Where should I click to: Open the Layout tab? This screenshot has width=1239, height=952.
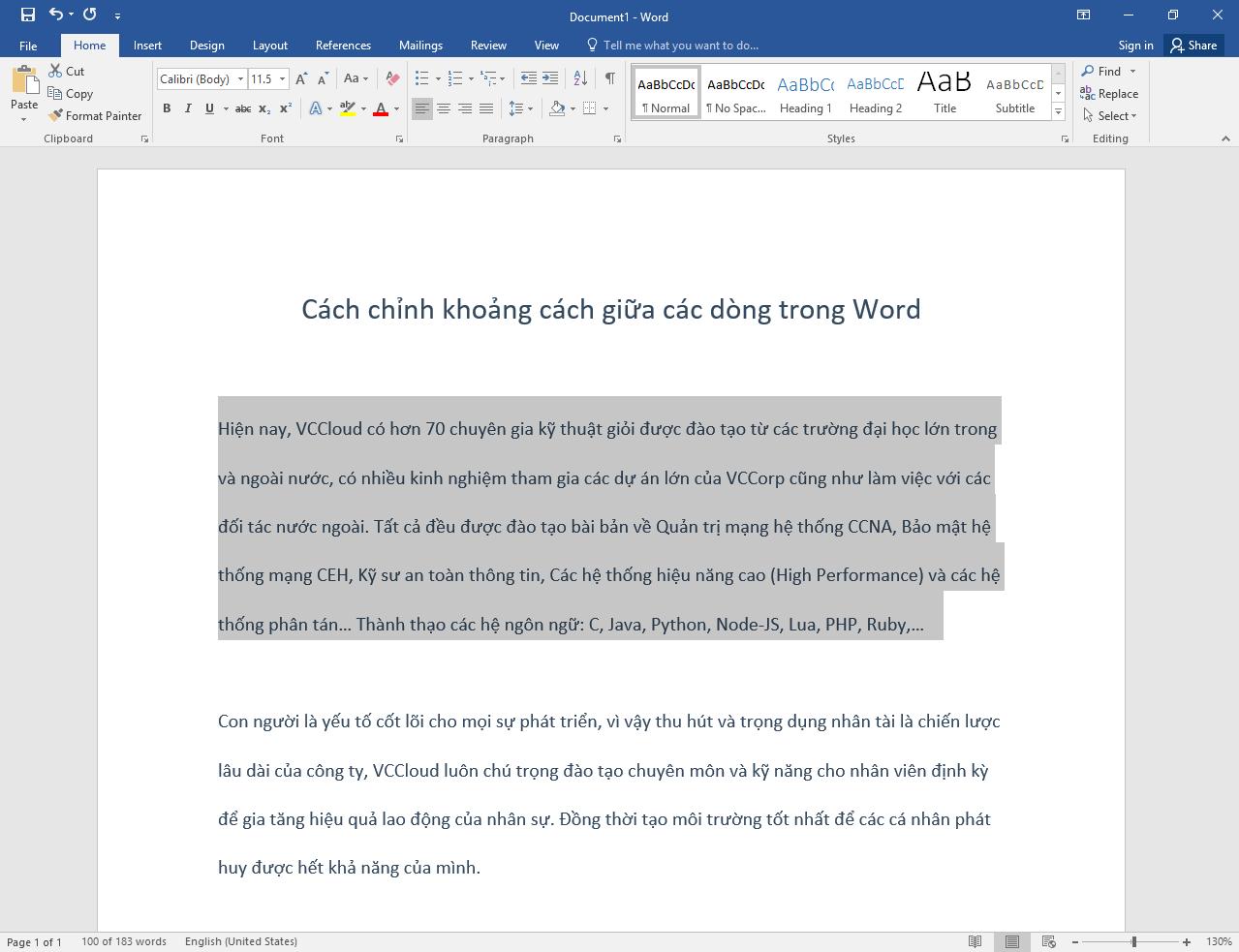click(269, 46)
